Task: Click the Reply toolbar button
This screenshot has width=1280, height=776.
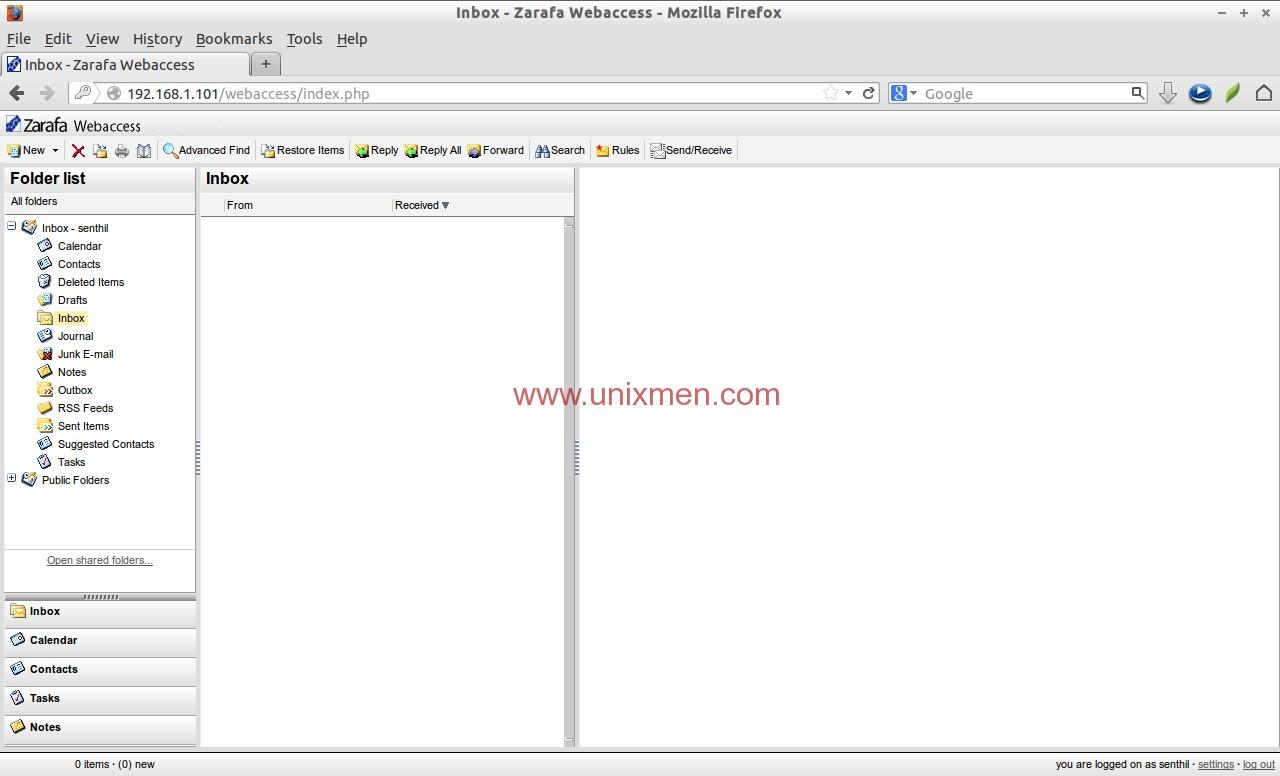Action: point(376,151)
